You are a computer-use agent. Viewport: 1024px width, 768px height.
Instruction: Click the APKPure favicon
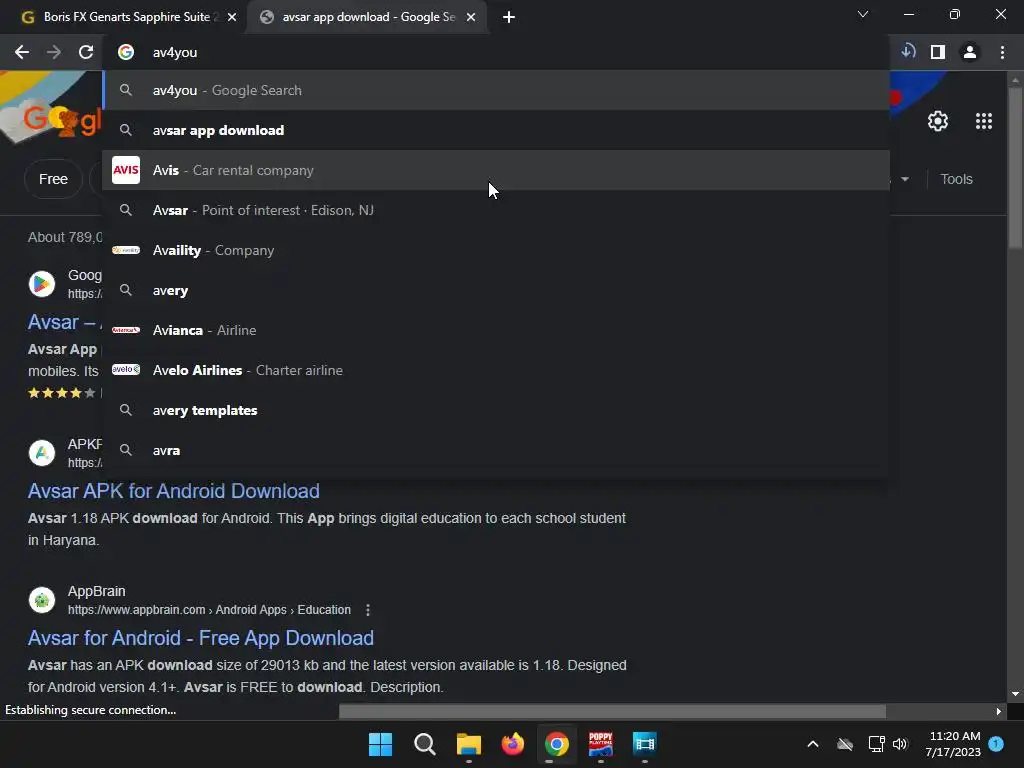coord(42,453)
